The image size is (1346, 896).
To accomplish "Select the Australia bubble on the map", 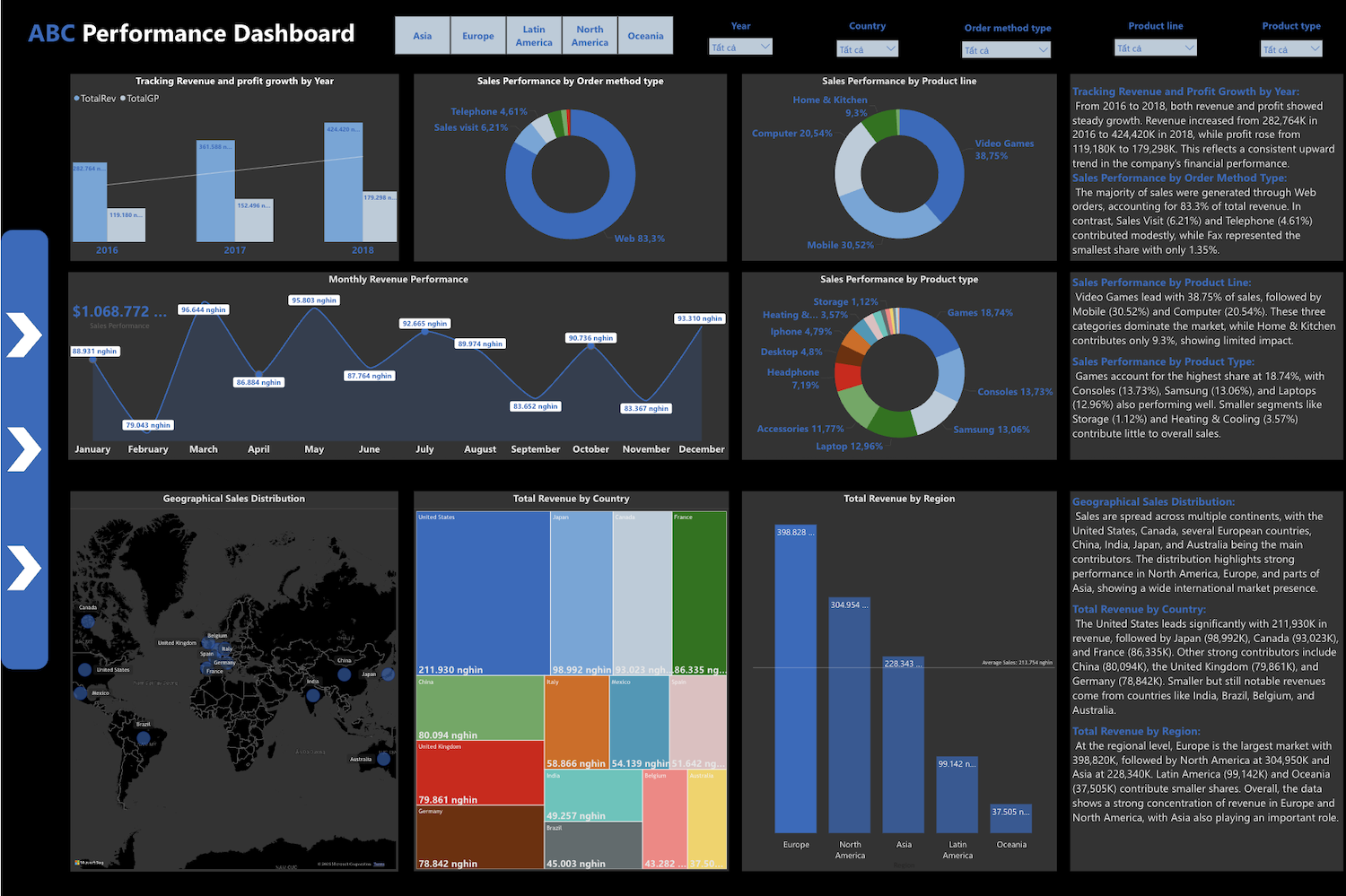I will 384,759.
